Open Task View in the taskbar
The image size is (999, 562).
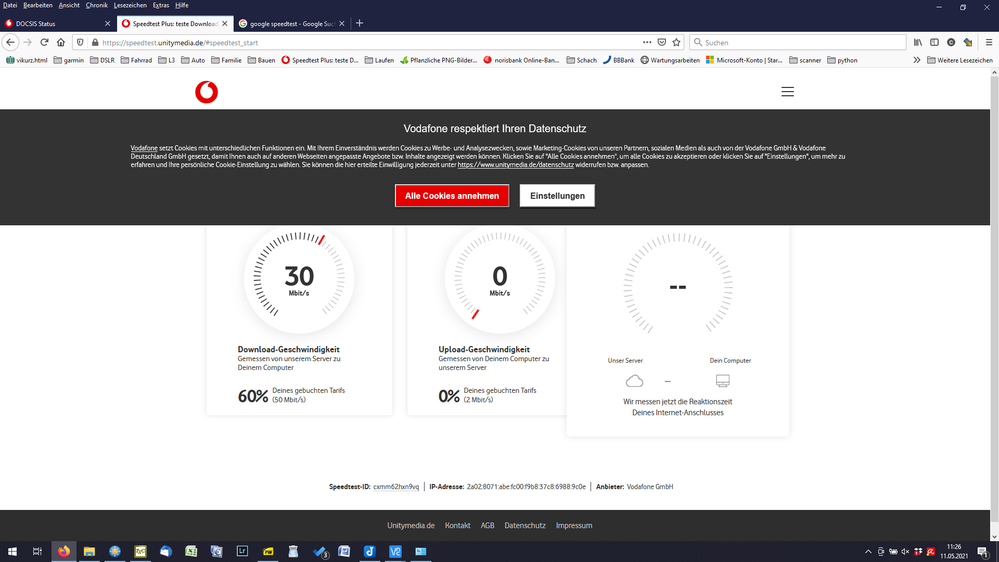(x=37, y=552)
